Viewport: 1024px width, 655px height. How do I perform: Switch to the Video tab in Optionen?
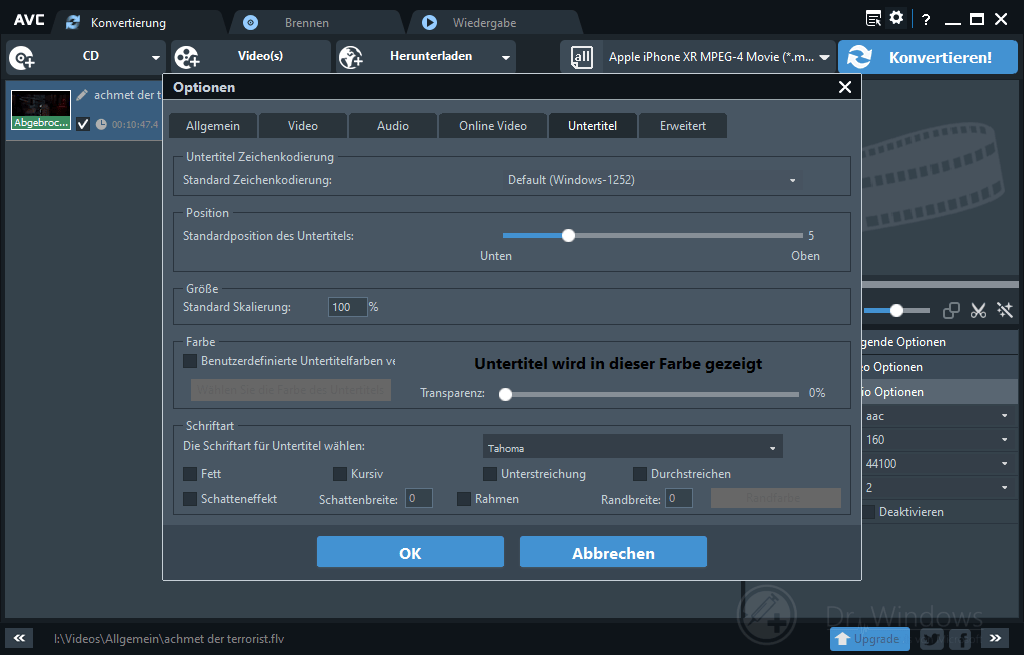click(303, 126)
